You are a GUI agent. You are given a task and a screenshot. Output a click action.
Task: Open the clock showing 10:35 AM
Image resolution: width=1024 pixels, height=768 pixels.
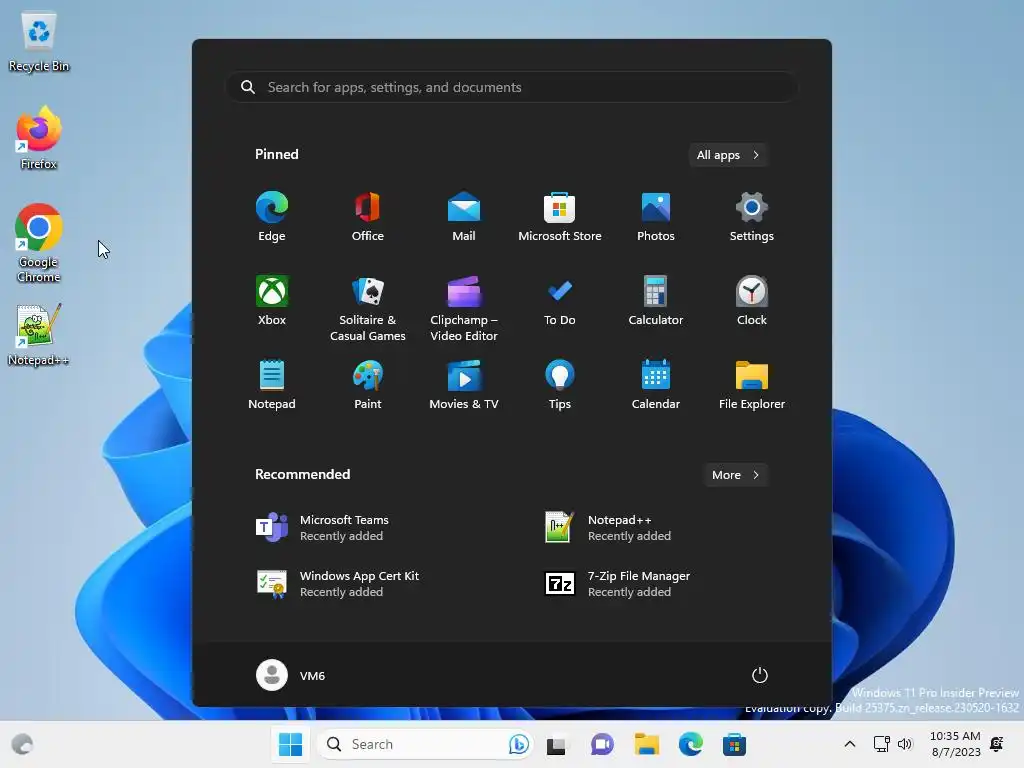pyautogui.click(x=955, y=744)
